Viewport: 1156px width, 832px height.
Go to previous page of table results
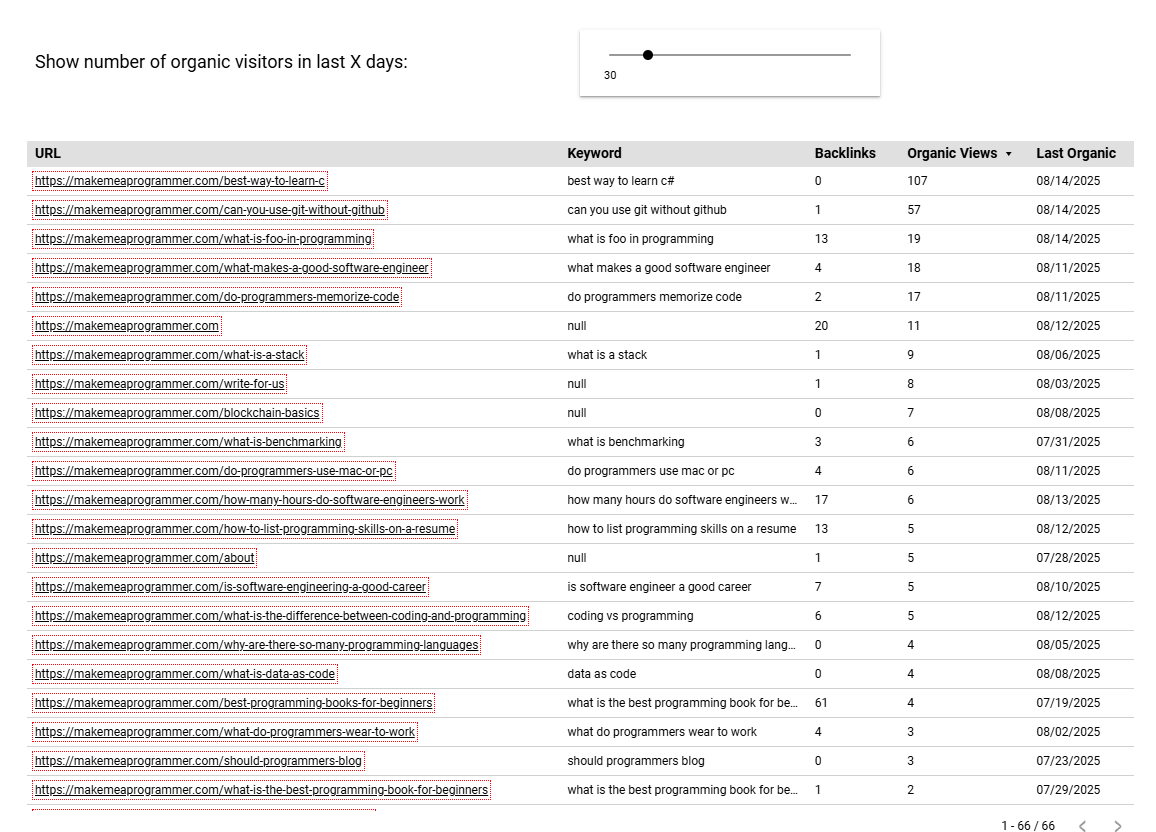pyautogui.click(x=1082, y=826)
